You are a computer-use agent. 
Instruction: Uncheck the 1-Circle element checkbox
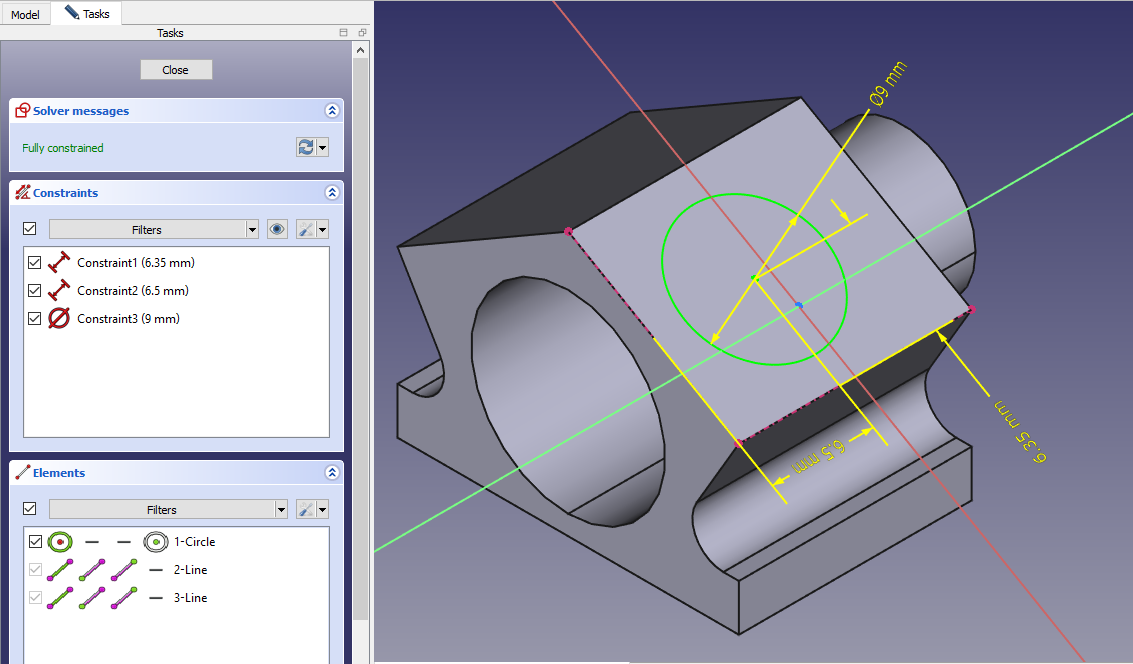coord(36,542)
